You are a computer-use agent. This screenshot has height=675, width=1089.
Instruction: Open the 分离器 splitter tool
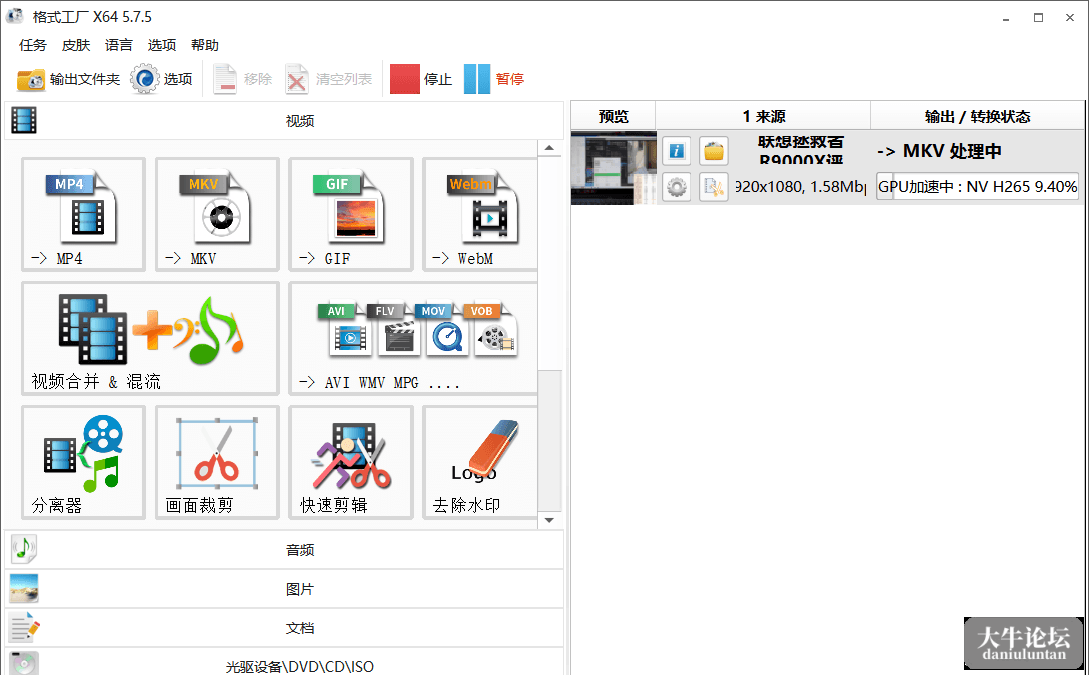pyautogui.click(x=83, y=462)
